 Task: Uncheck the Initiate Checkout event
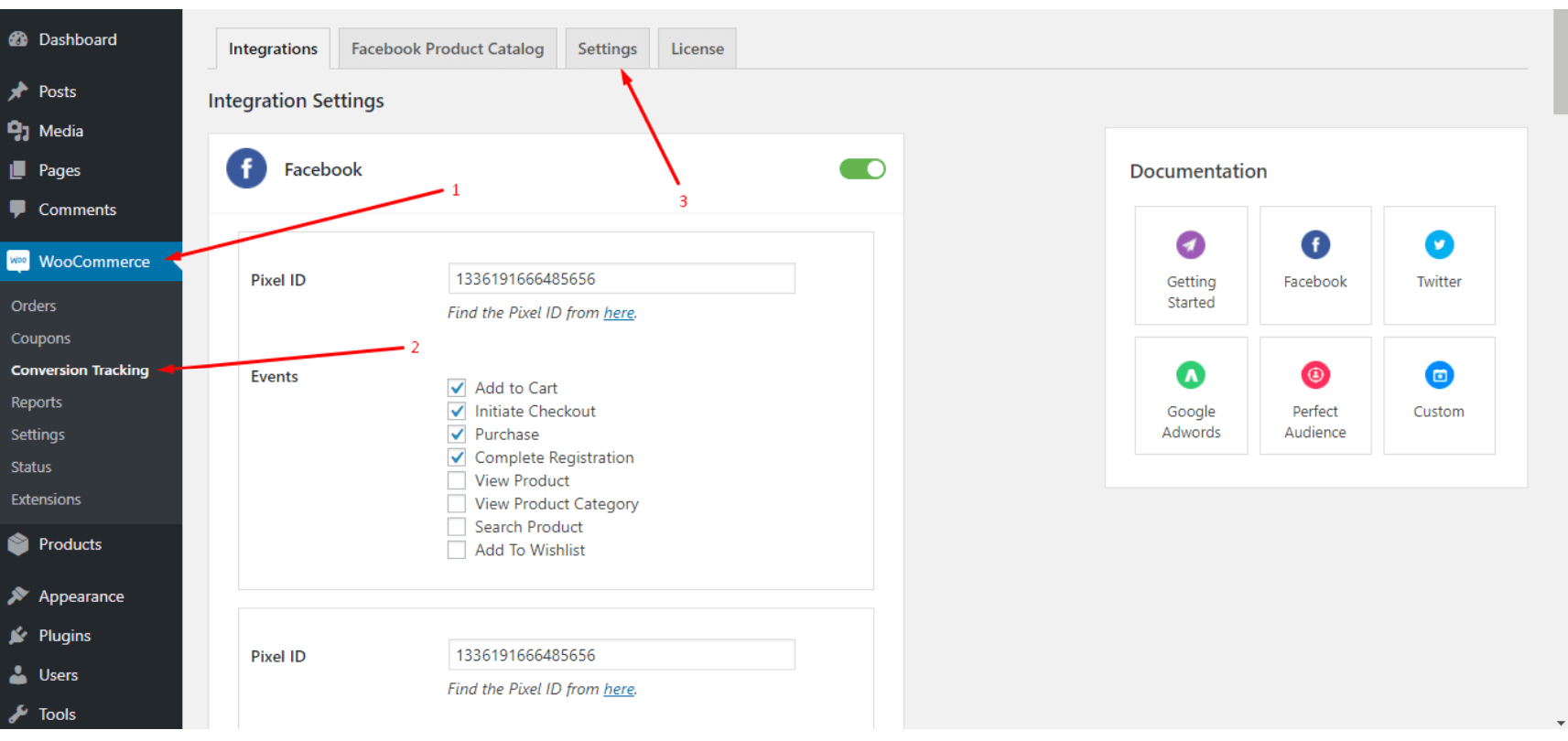tap(457, 411)
